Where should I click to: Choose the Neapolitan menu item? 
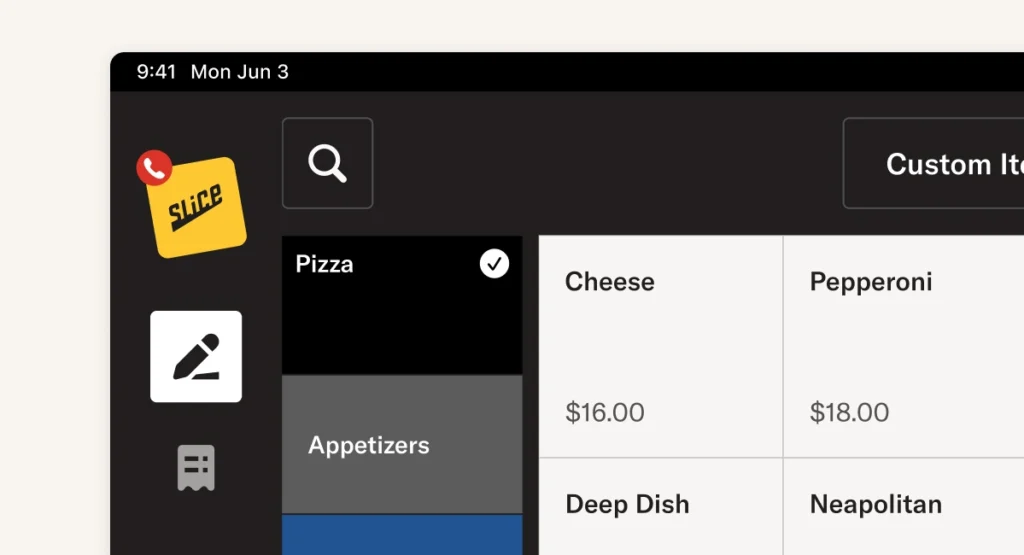point(903,506)
